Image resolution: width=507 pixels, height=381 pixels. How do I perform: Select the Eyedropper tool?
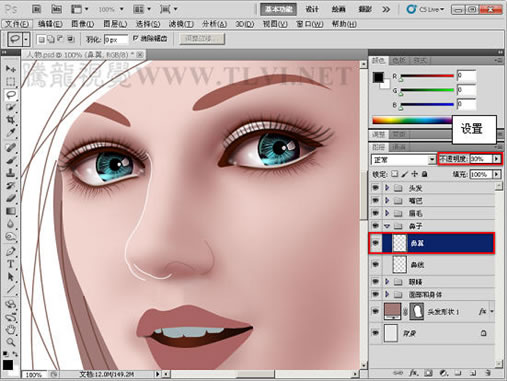point(11,133)
